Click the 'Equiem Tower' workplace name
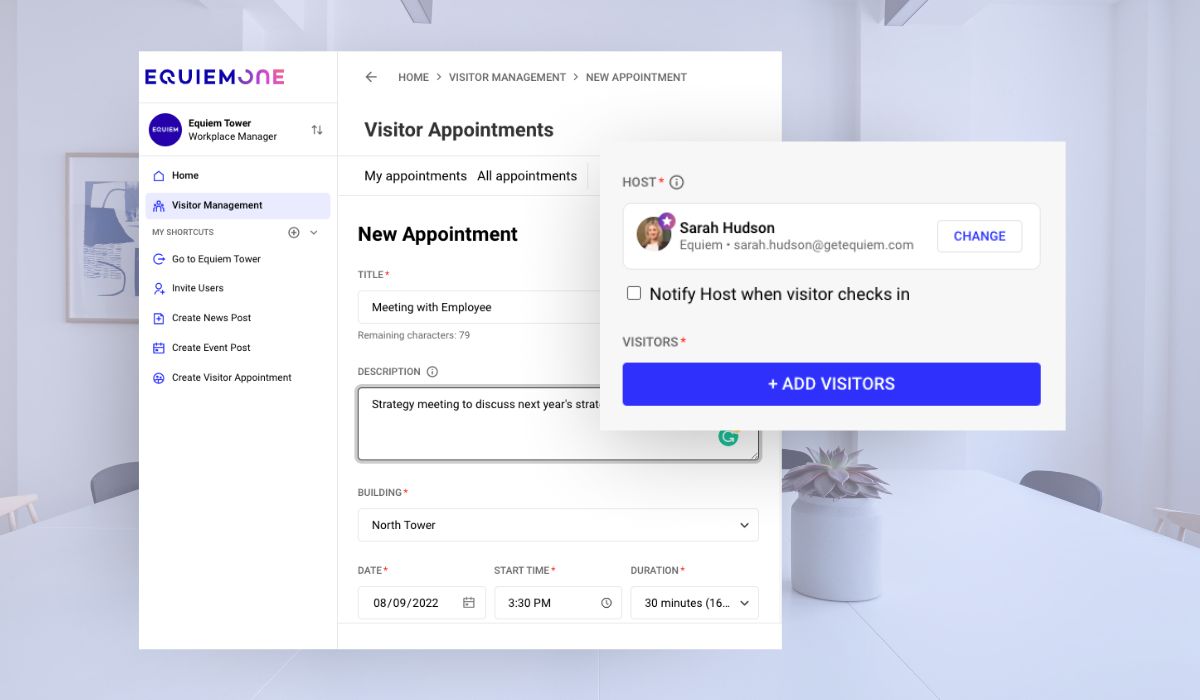 (220, 124)
